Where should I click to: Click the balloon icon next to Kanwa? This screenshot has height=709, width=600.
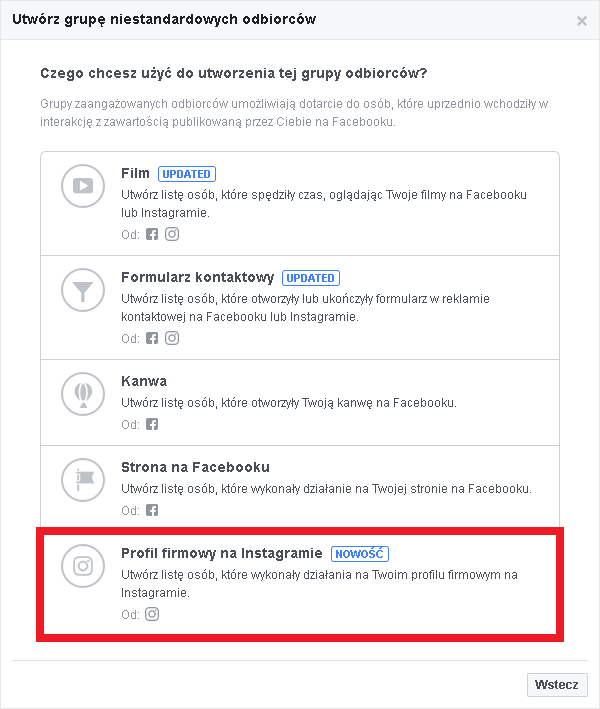[x=83, y=394]
